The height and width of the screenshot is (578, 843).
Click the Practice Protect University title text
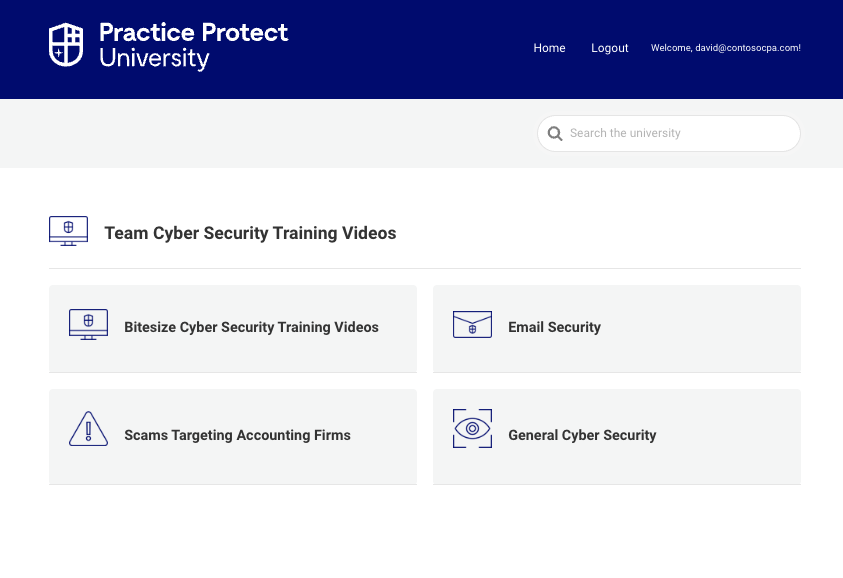(194, 45)
